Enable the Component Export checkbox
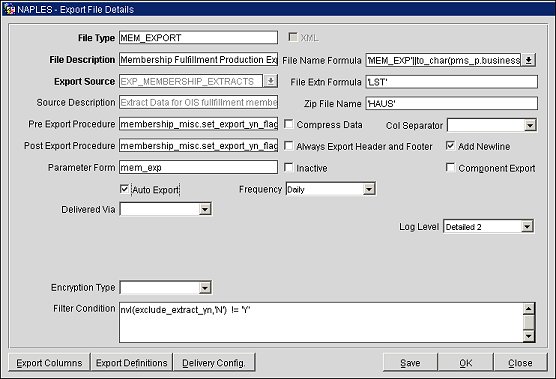 [450, 167]
